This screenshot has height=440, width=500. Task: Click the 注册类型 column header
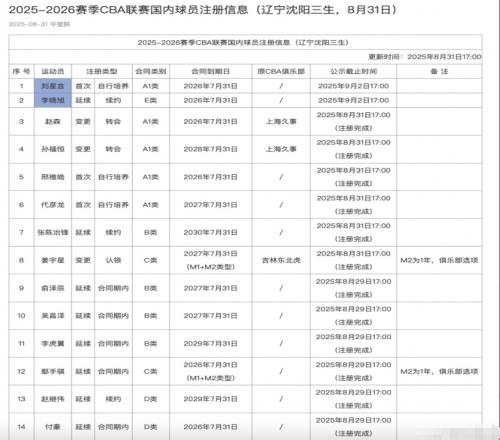pos(102,71)
